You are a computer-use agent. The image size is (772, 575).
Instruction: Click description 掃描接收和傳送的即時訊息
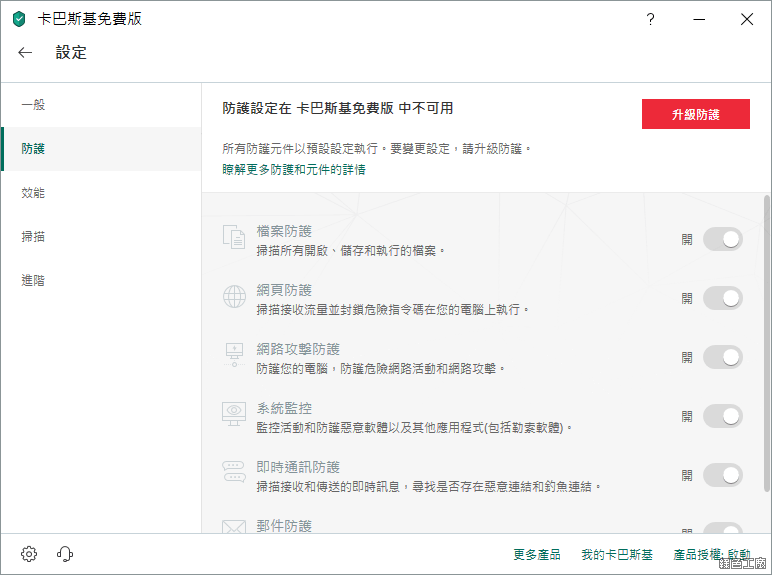428,487
